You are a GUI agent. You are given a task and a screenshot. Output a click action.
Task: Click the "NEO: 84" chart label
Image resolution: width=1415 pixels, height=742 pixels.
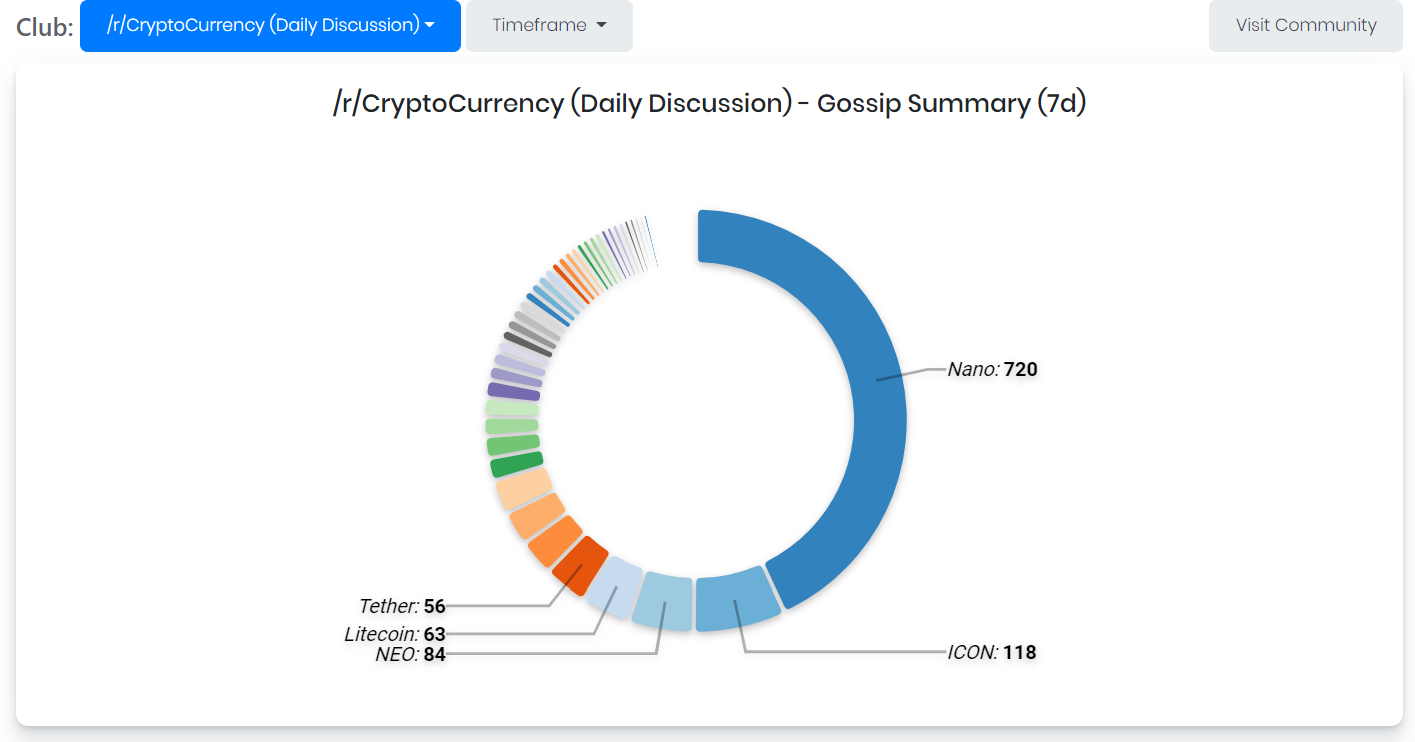[410, 655]
